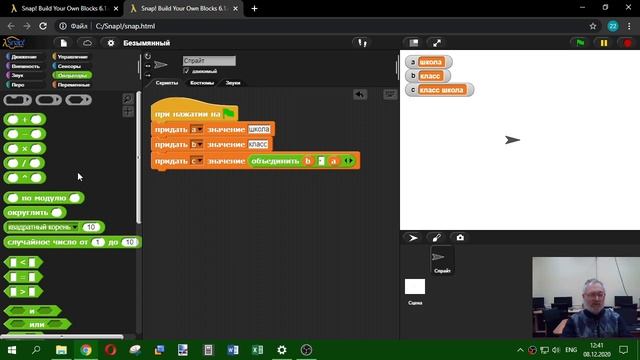Image resolution: width=640 pixels, height=360 pixels.
Task: Open the Костюмы tab
Action: coord(202,82)
